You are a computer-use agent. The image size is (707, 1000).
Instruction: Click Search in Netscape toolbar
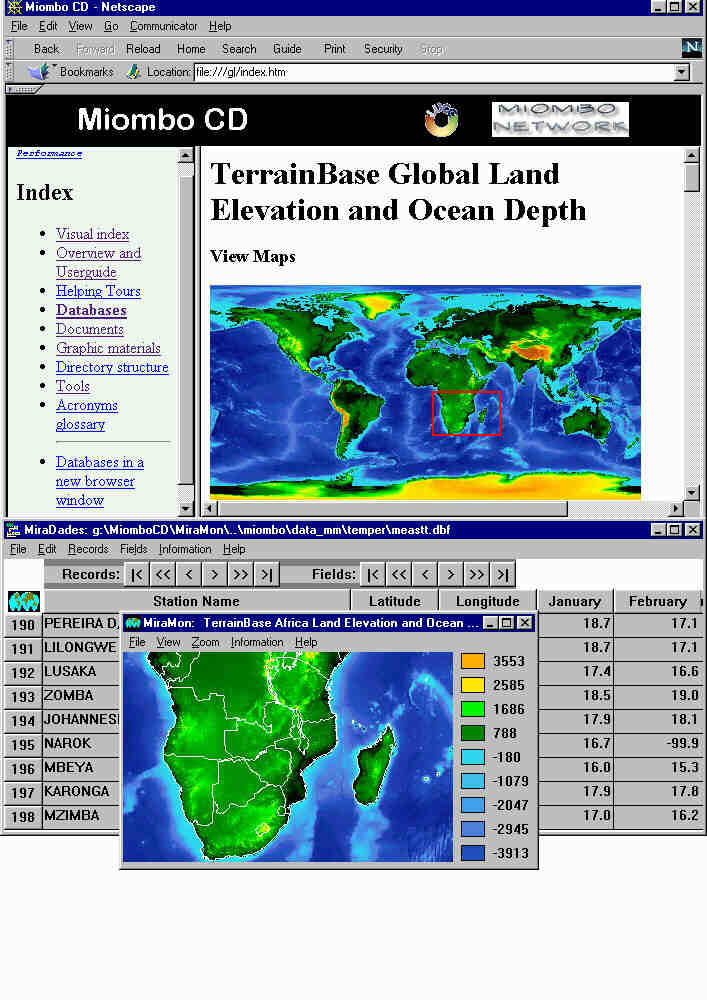click(239, 49)
